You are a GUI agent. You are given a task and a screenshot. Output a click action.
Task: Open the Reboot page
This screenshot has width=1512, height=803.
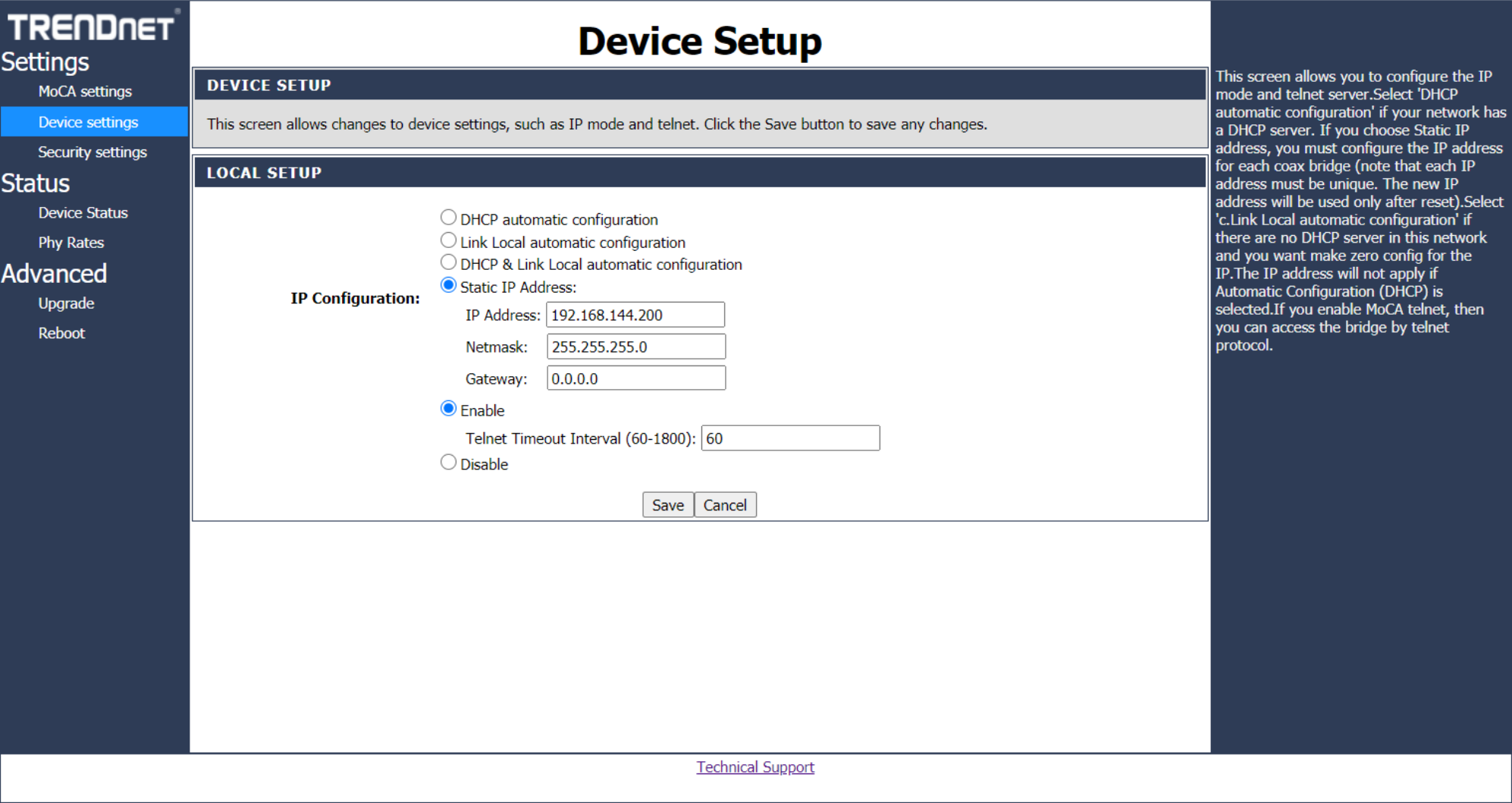(61, 333)
